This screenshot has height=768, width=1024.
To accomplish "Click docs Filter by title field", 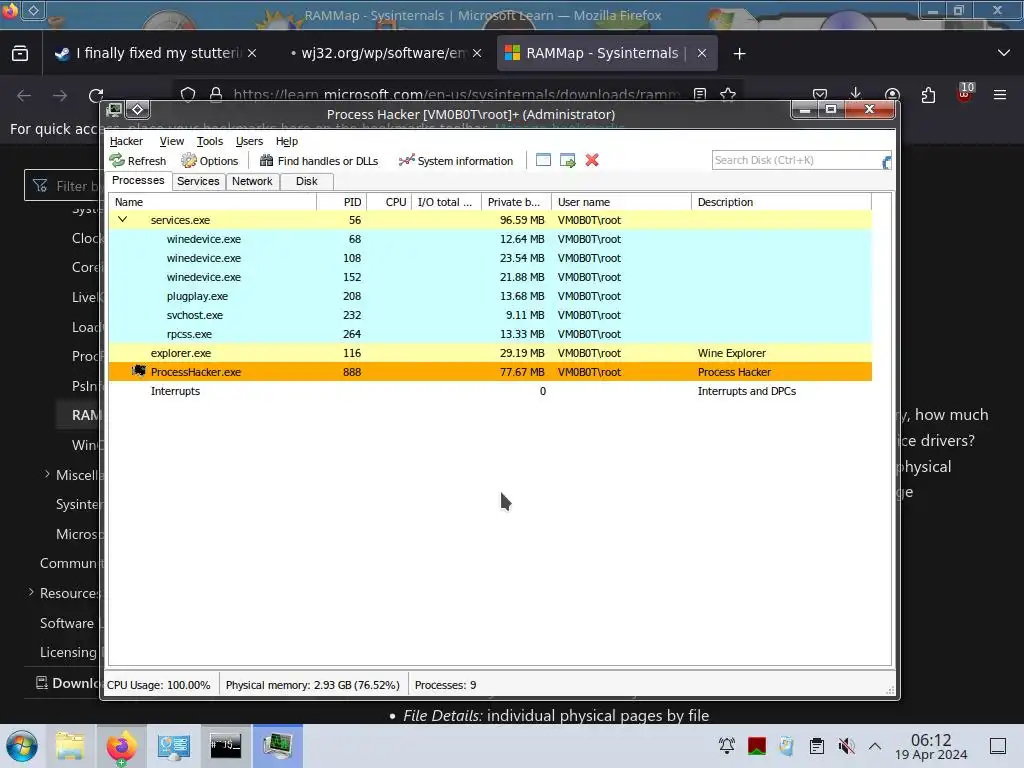I will (x=62, y=186).
